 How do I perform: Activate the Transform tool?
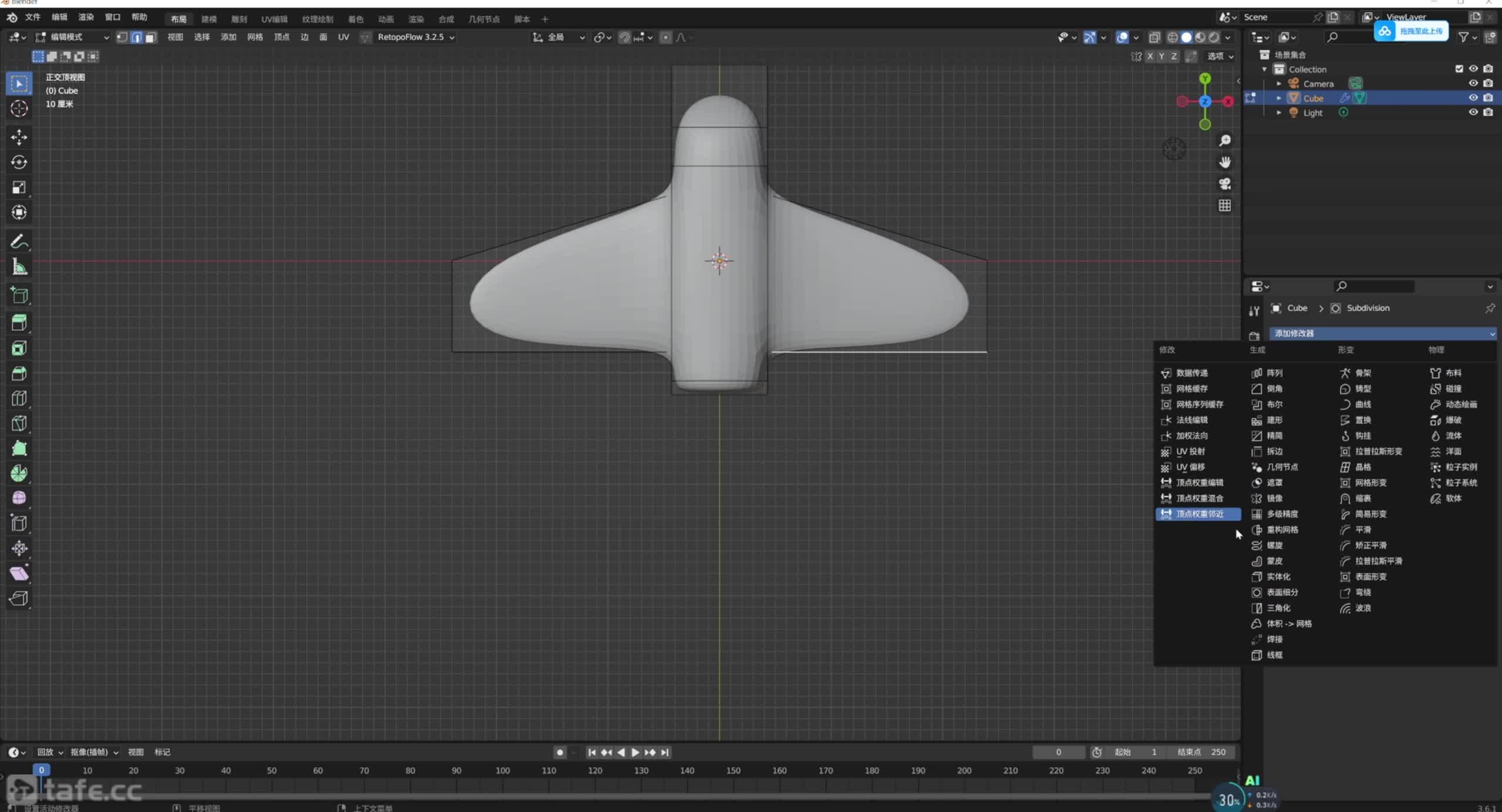click(19, 212)
